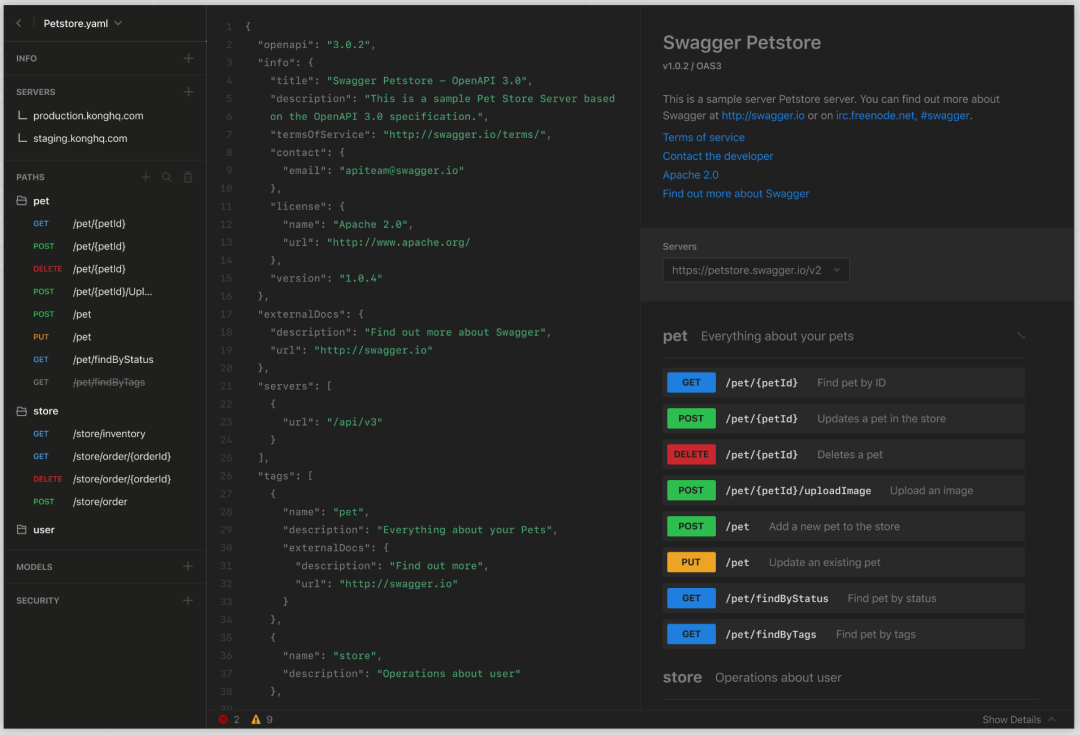The height and width of the screenshot is (735, 1080).
Task: Click the plus icon in PATHS header
Action: coord(145,177)
